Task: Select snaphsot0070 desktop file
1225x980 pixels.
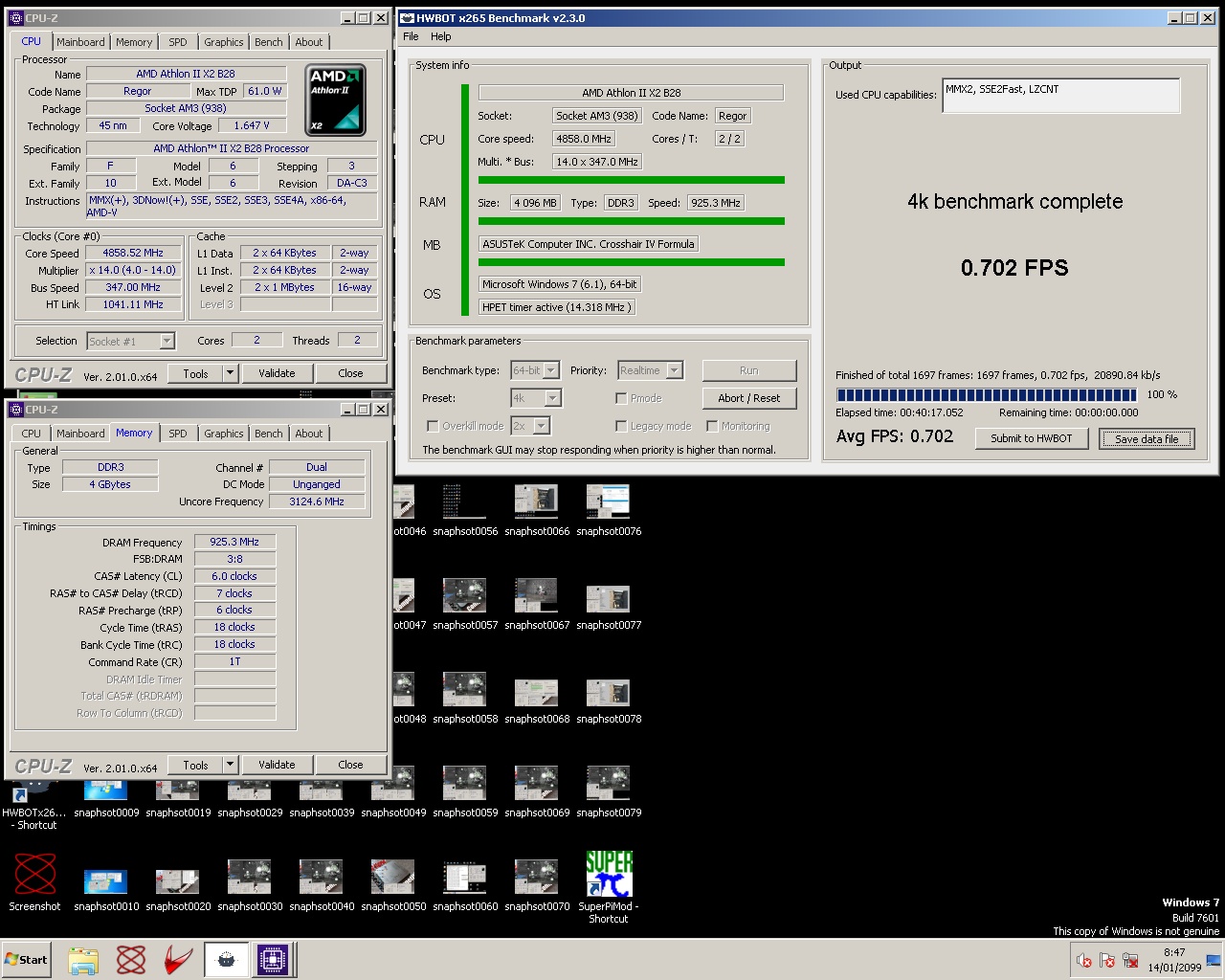Action: [x=537, y=884]
